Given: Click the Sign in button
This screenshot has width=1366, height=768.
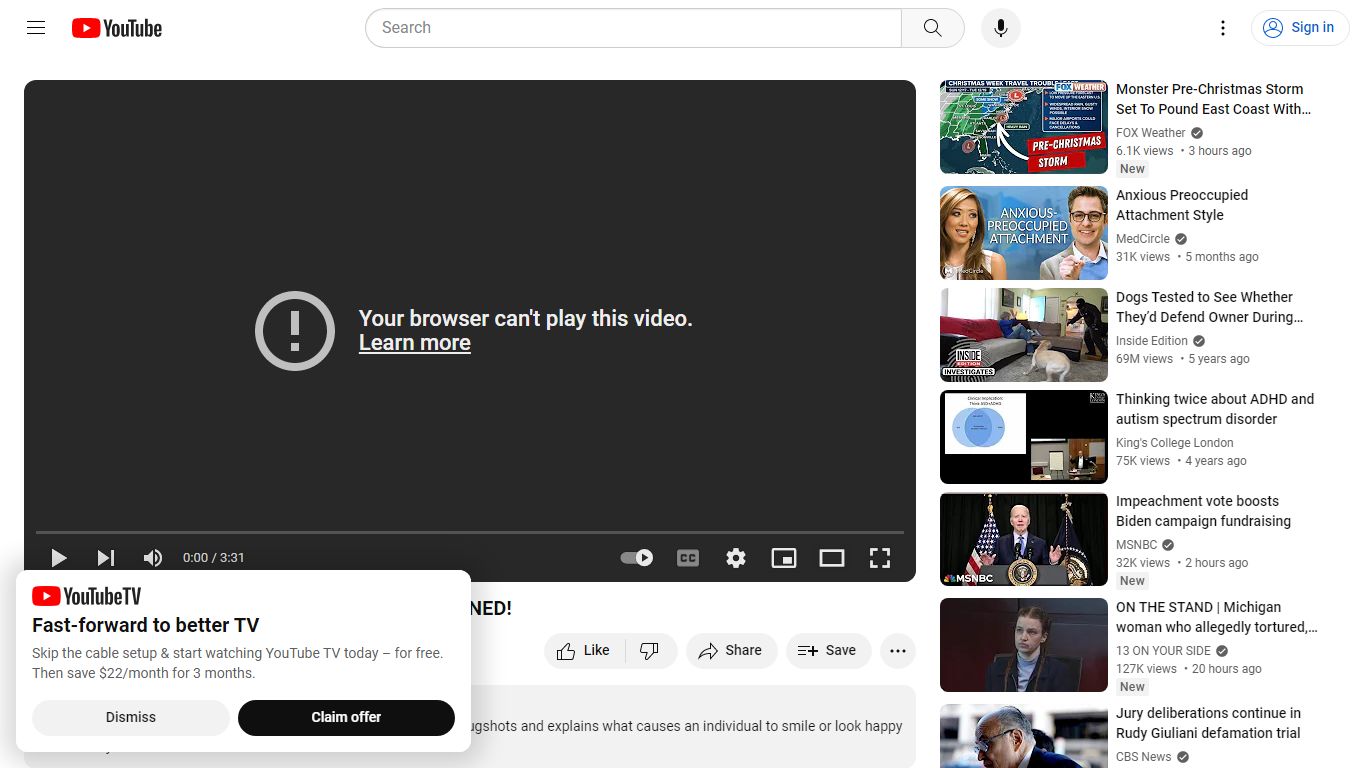Looking at the screenshot, I should 1299,28.
